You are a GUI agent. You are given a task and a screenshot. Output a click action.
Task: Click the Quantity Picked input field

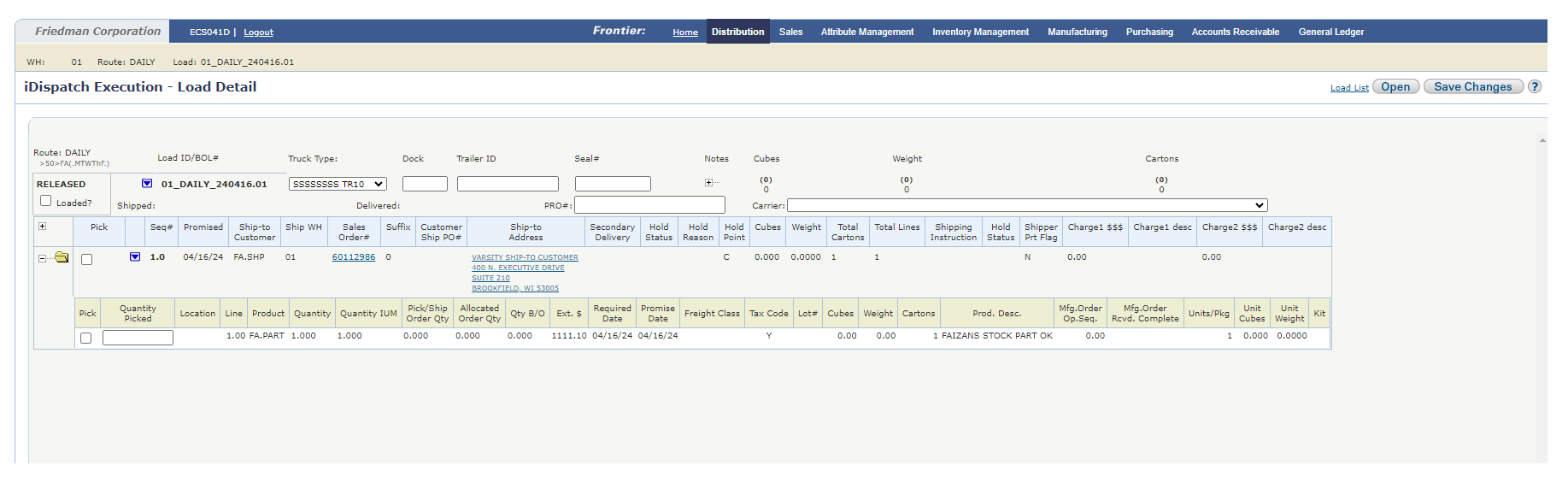click(x=138, y=338)
